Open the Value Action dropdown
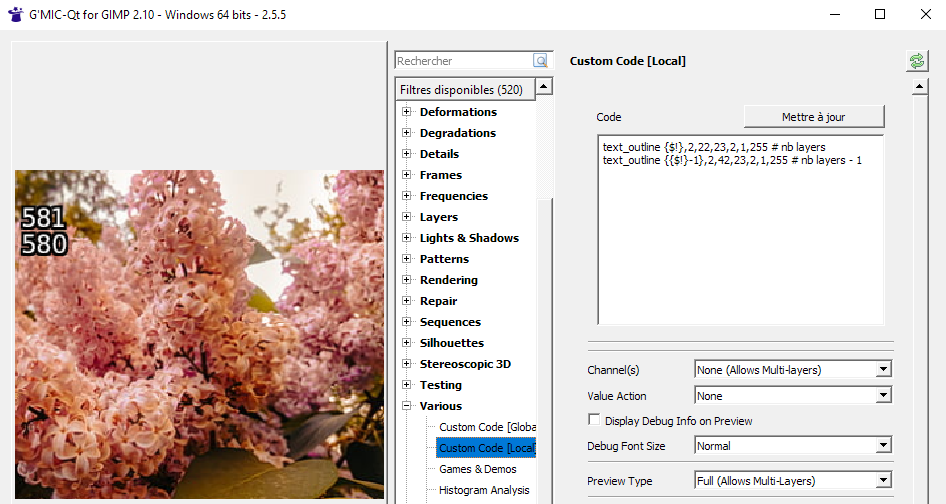Image resolution: width=946 pixels, height=504 pixels. pyautogui.click(x=792, y=396)
